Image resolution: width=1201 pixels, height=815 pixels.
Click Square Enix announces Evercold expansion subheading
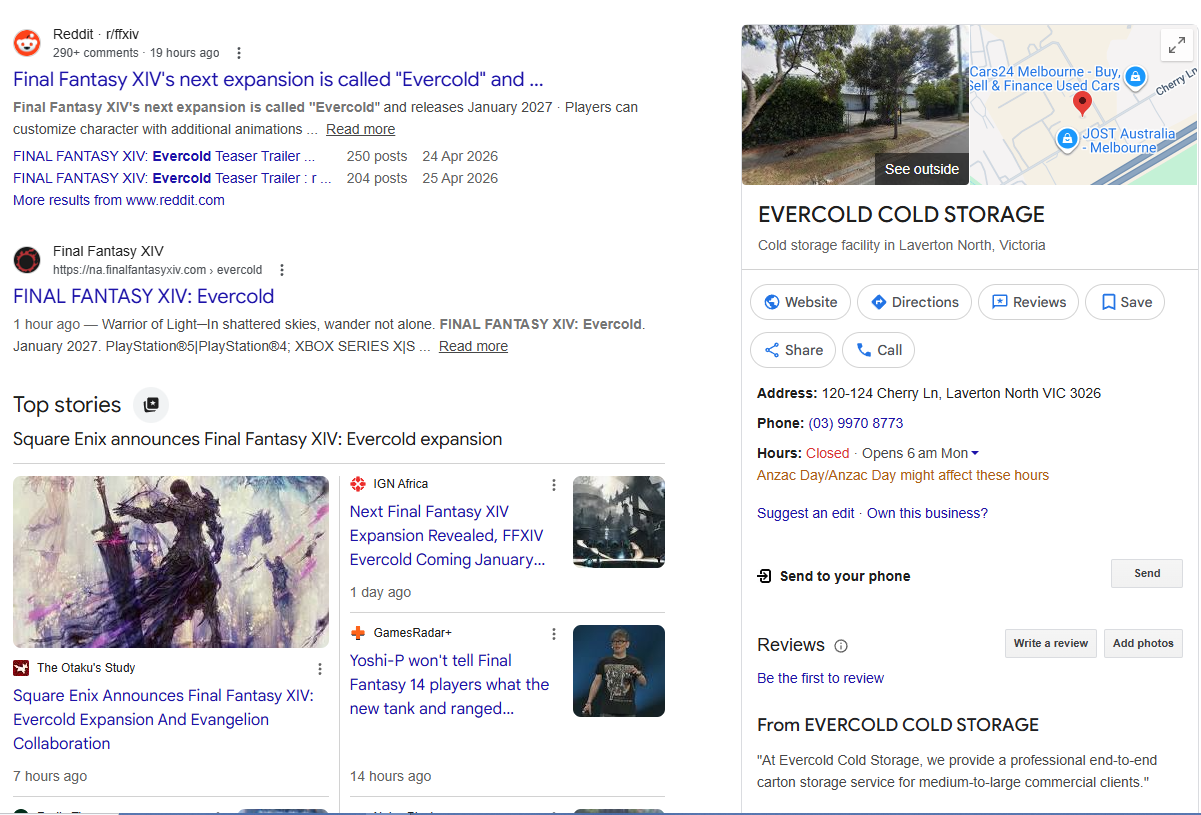click(x=258, y=439)
